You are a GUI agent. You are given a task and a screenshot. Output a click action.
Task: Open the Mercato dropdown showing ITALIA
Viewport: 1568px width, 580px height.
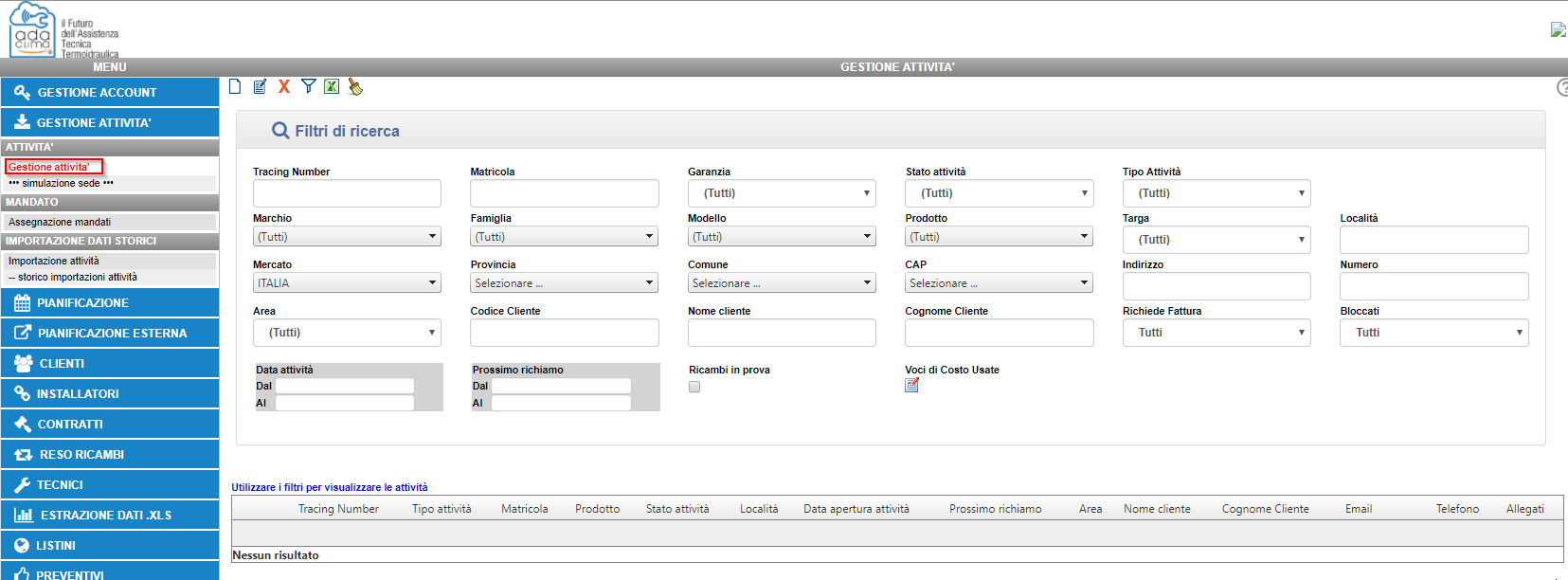(x=347, y=283)
